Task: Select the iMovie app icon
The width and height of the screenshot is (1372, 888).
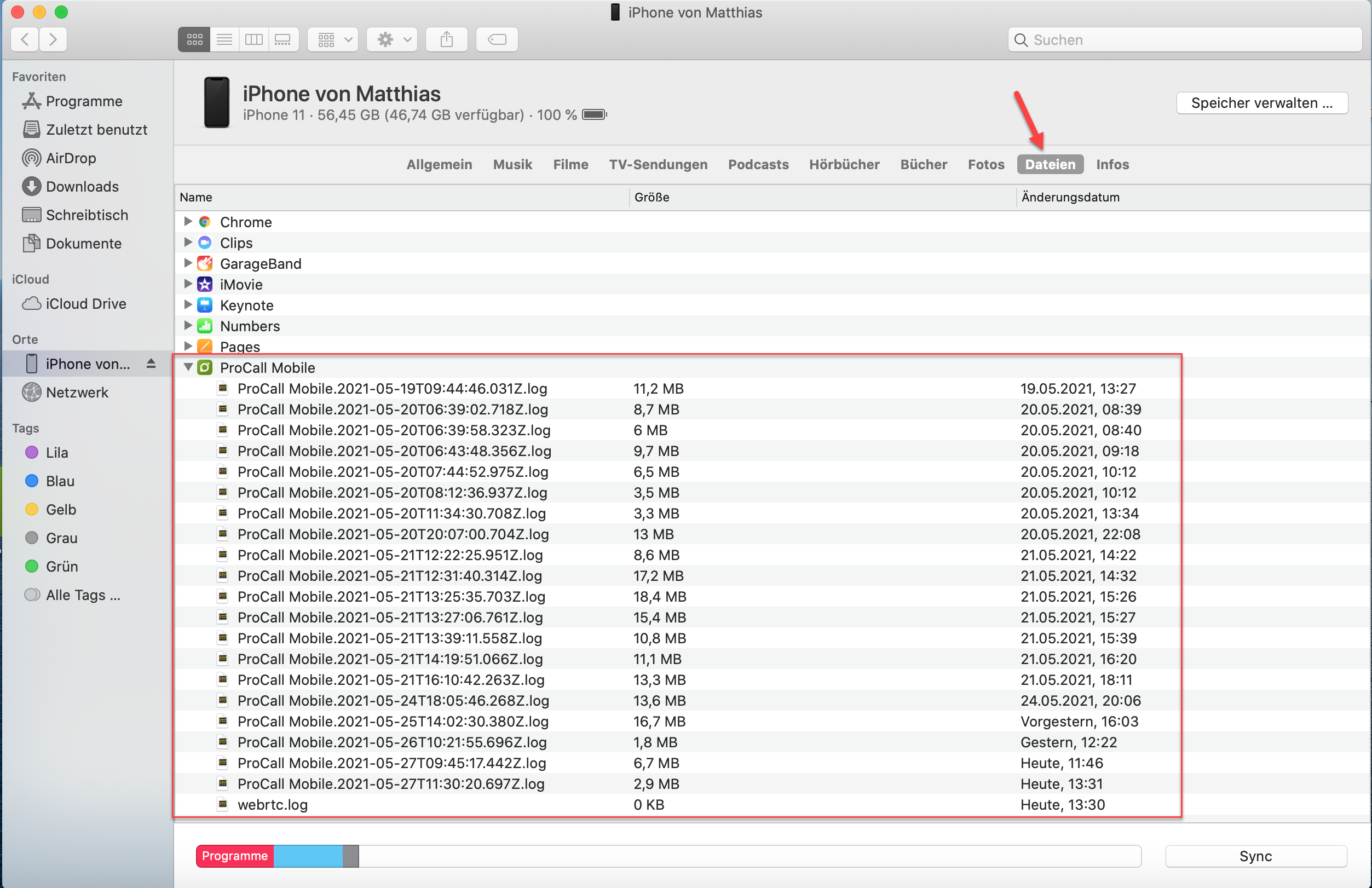Action: click(x=205, y=284)
